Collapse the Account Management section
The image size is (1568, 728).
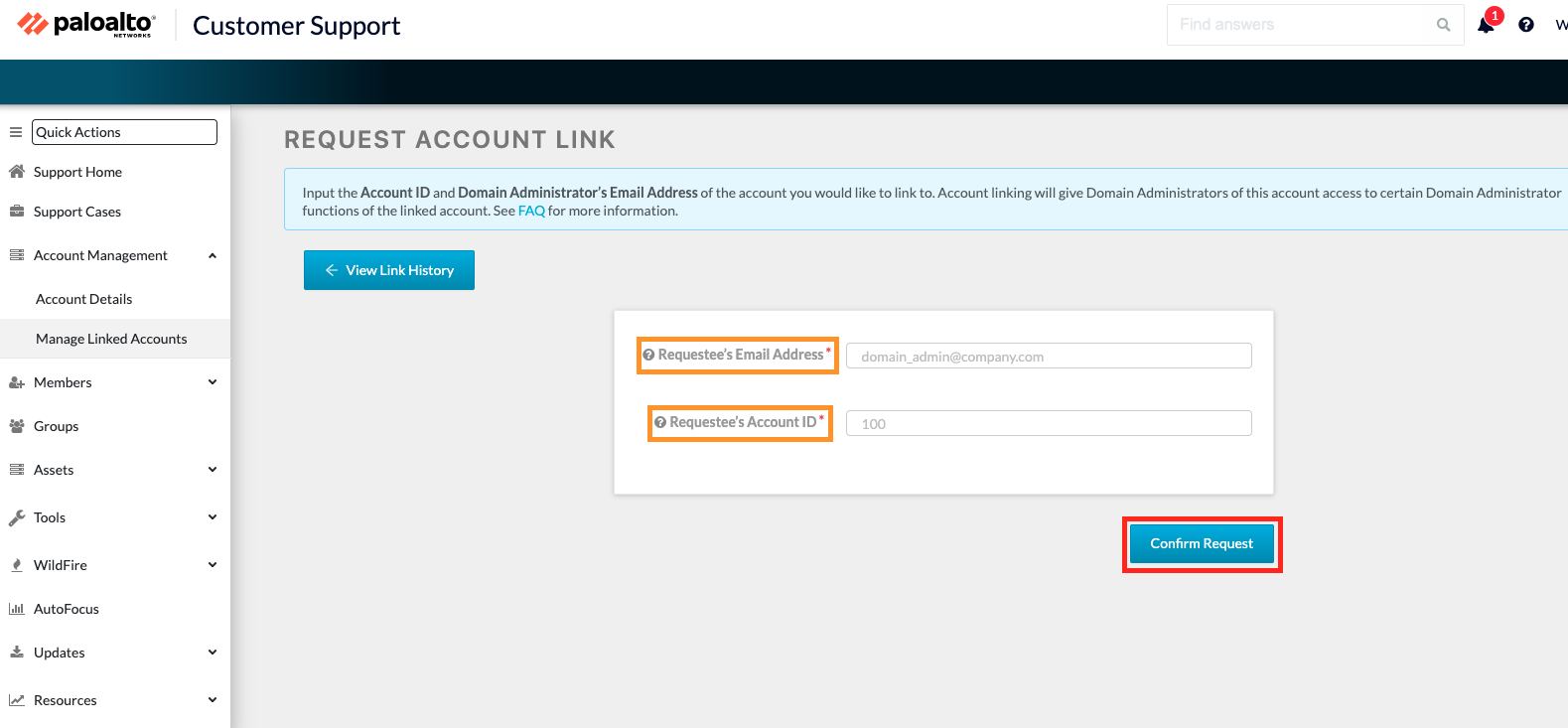[x=213, y=255]
